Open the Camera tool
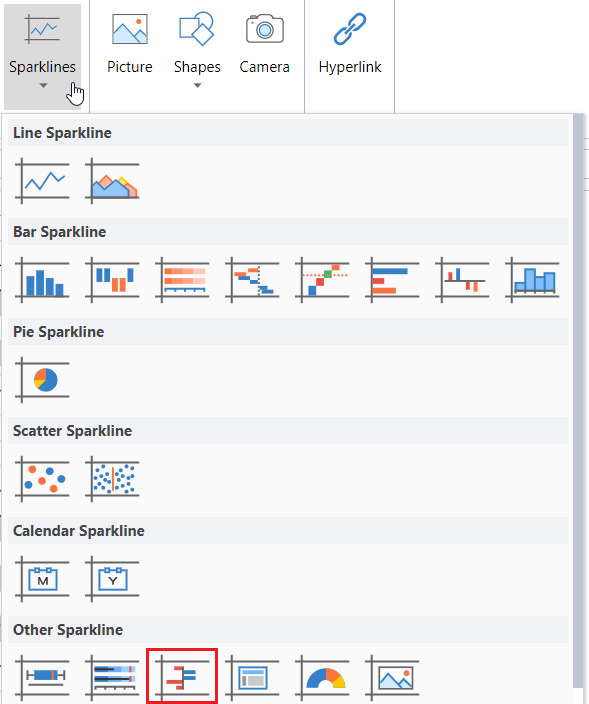This screenshot has width=589, height=704. pyautogui.click(x=264, y=45)
